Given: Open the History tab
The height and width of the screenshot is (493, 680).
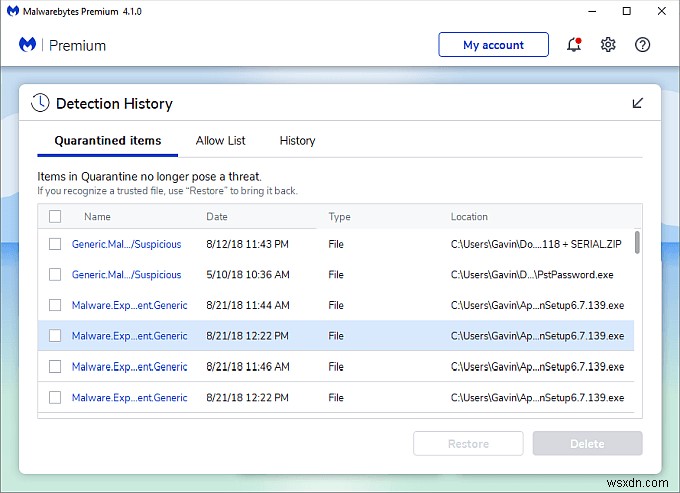Looking at the screenshot, I should click(x=297, y=141).
